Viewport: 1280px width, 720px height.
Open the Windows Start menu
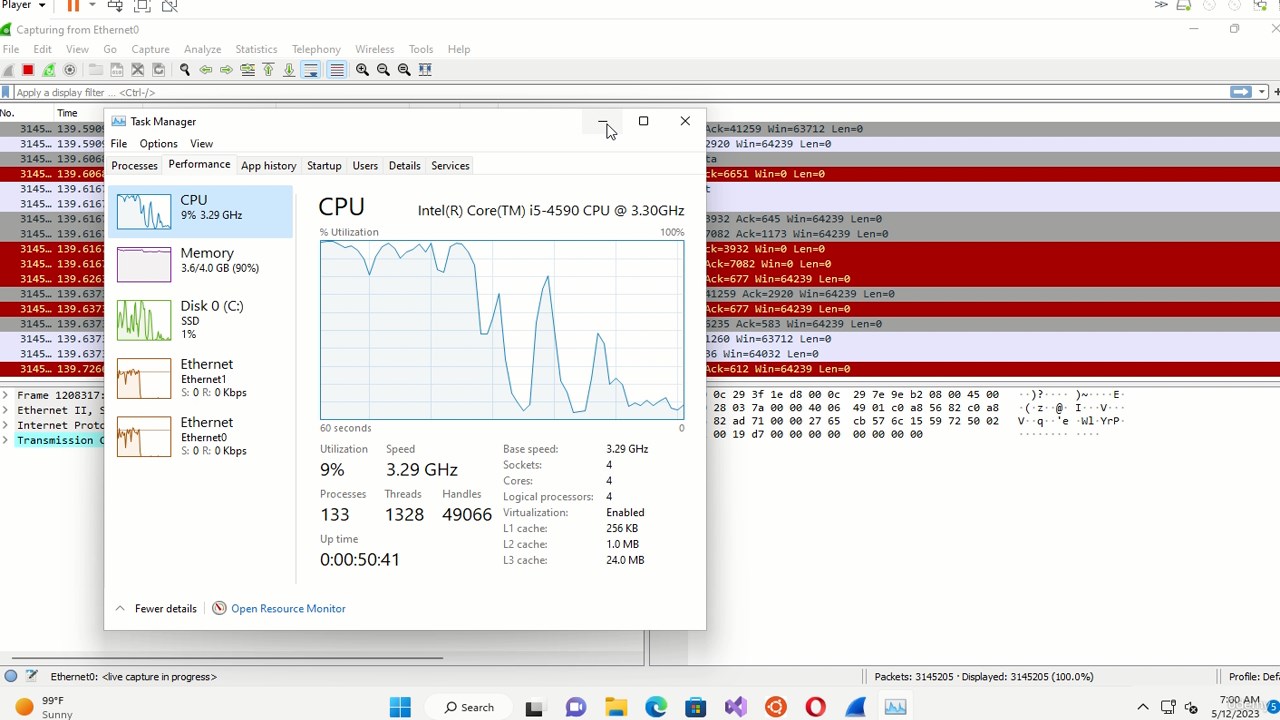[400, 707]
